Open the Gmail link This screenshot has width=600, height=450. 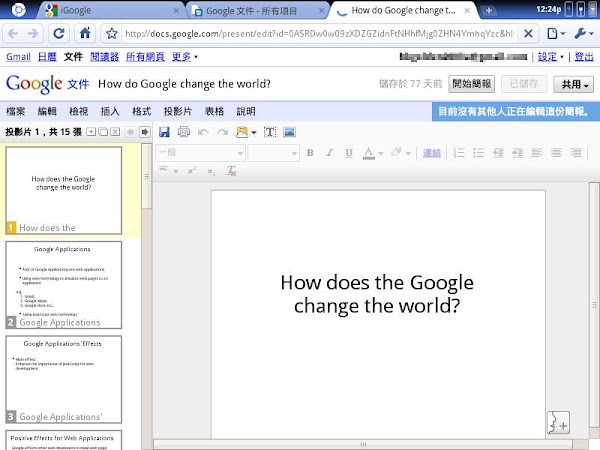click(x=18, y=57)
